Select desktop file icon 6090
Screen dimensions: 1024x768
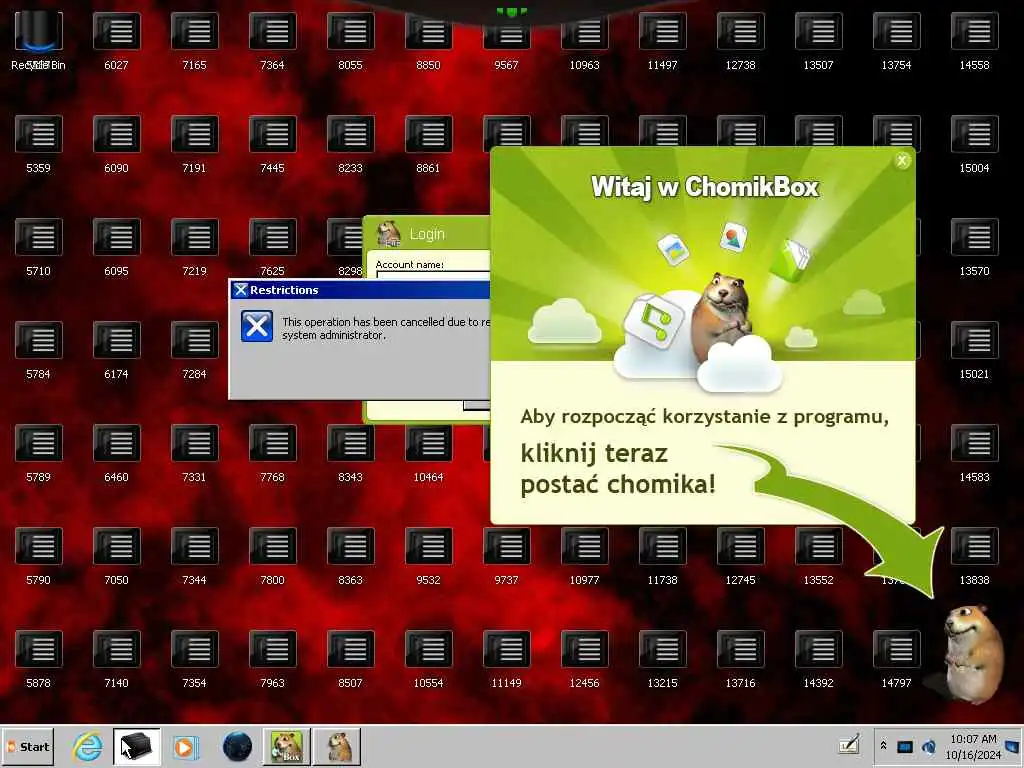click(116, 144)
